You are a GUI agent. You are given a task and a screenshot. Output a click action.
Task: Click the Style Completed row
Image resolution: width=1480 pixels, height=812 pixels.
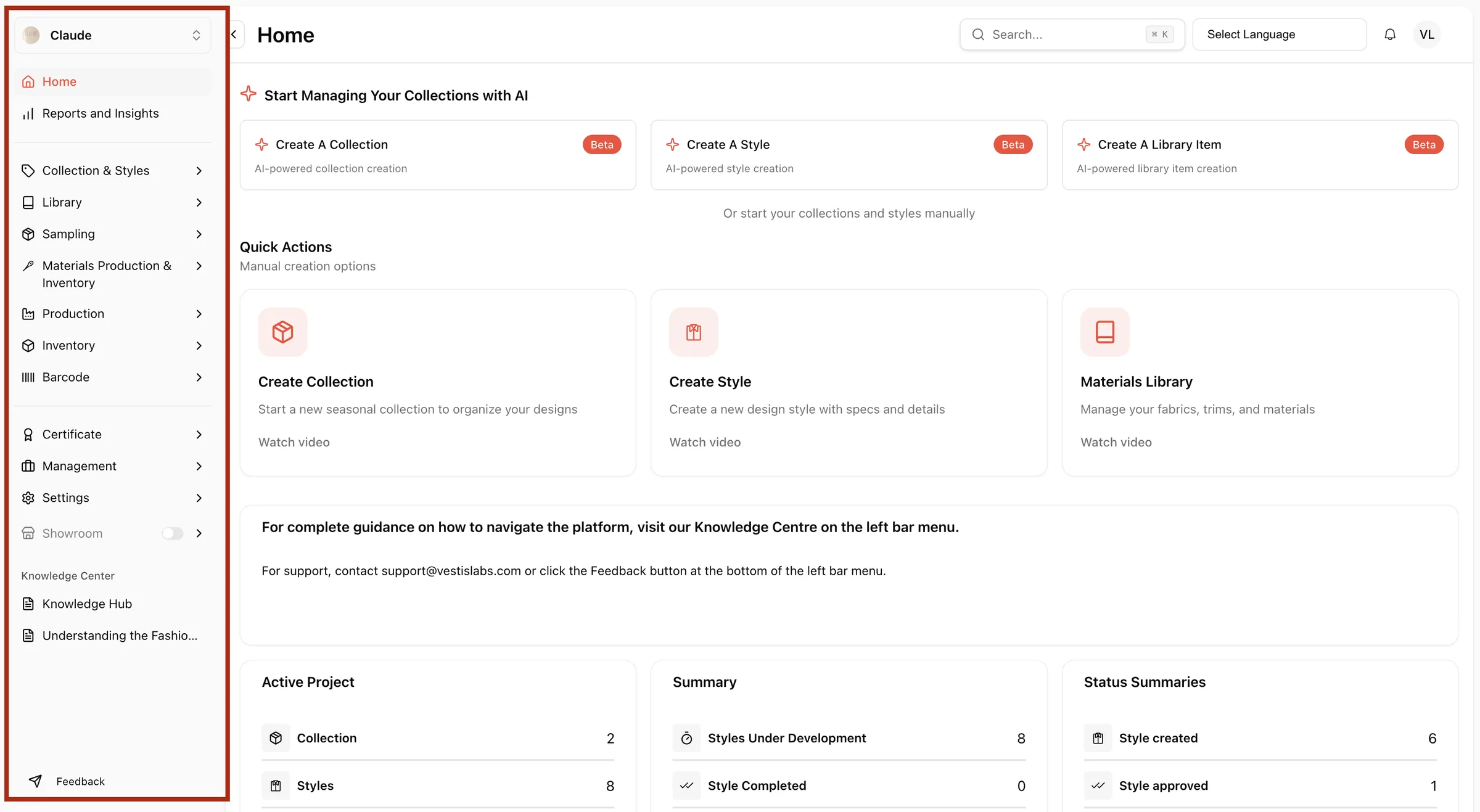[849, 785]
